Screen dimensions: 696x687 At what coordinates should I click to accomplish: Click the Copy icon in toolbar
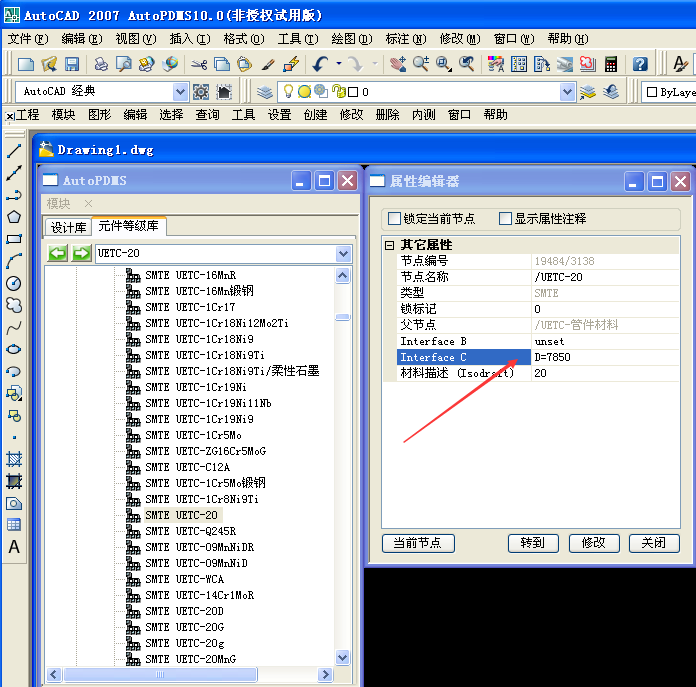pyautogui.click(x=222, y=64)
